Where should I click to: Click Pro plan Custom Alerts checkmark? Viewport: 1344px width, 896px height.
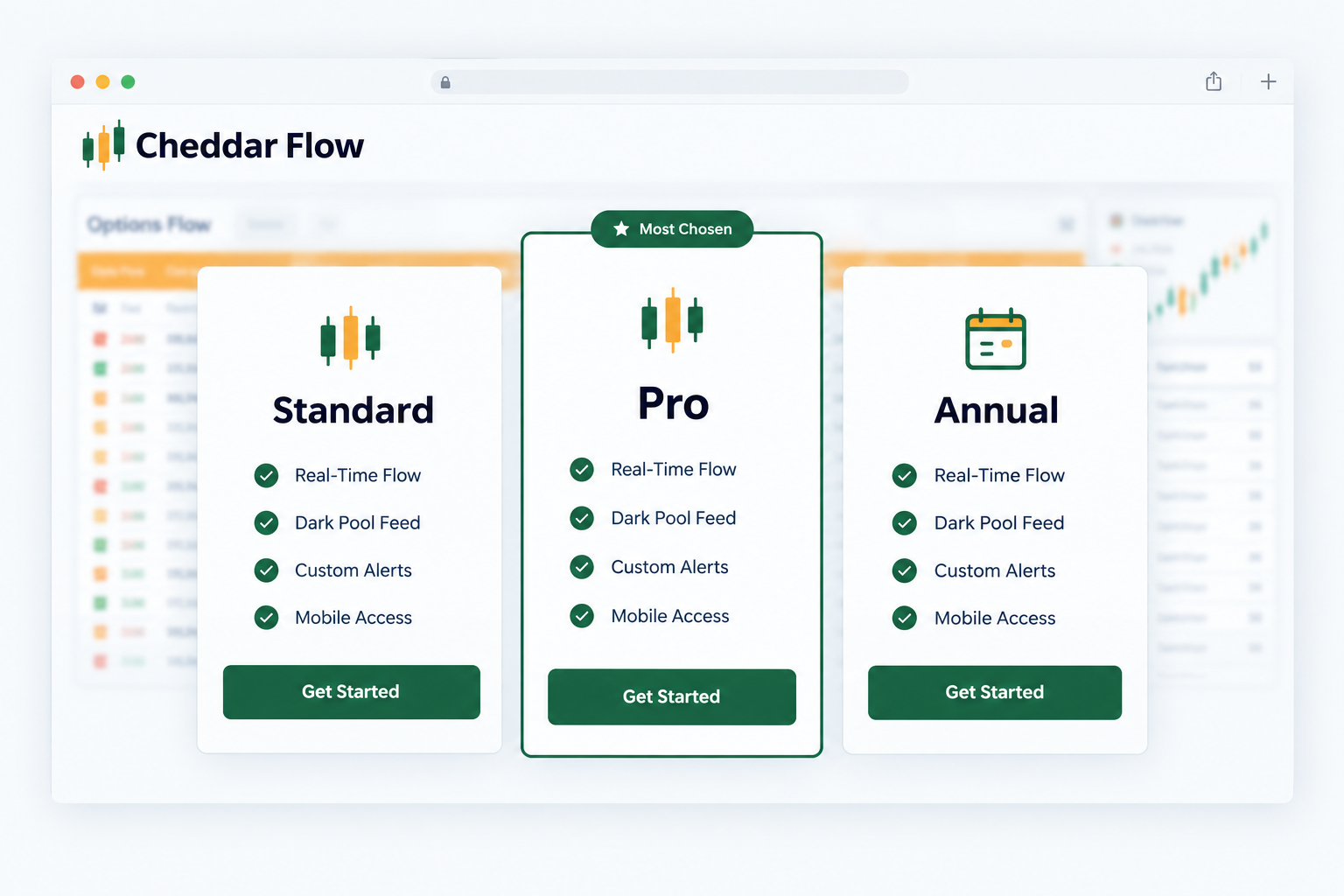point(582,567)
